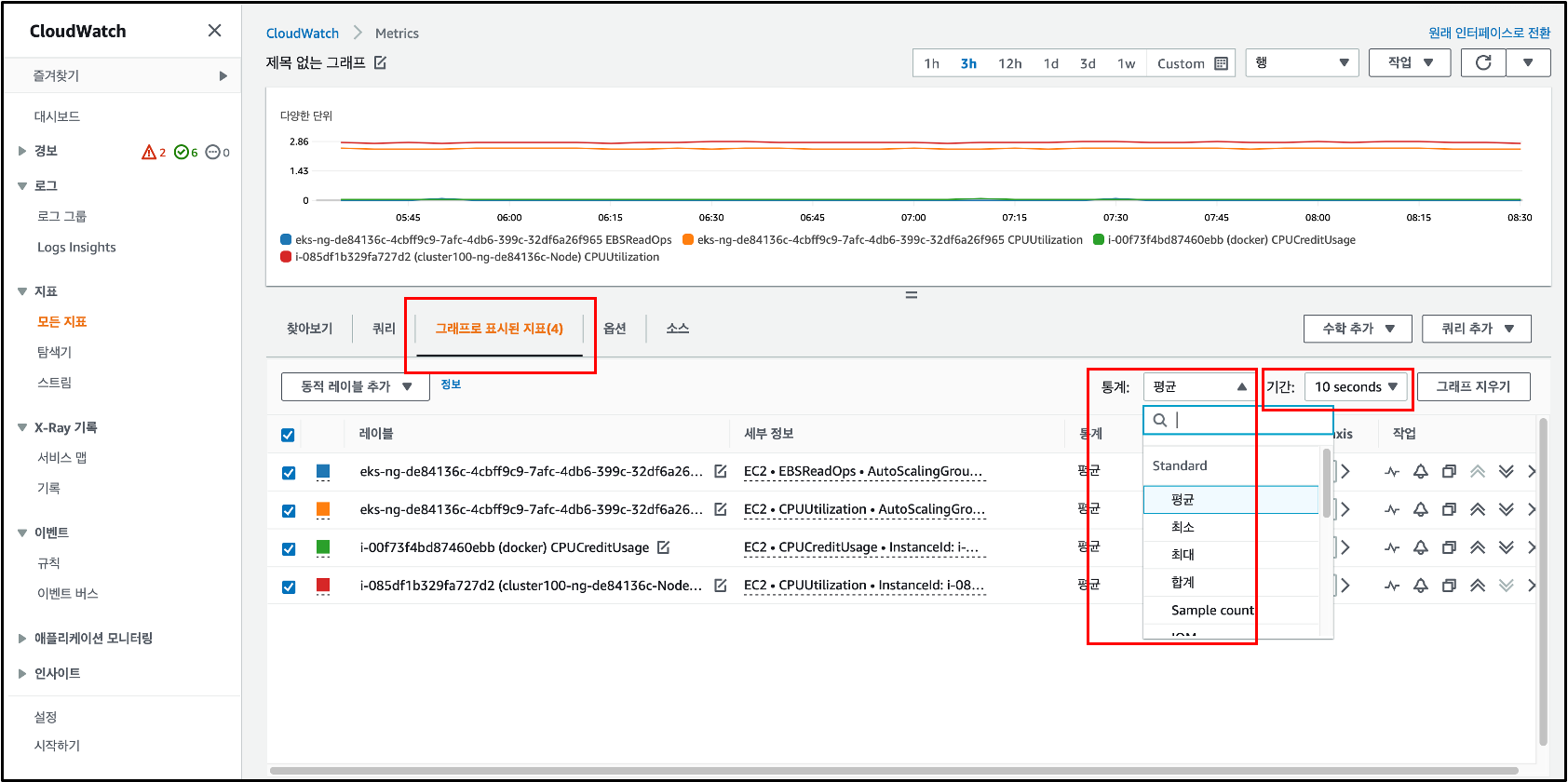Image resolution: width=1568 pixels, height=782 pixels.
Task: Click the alarms-in-alarm count icon in sidebar
Action: (149, 152)
